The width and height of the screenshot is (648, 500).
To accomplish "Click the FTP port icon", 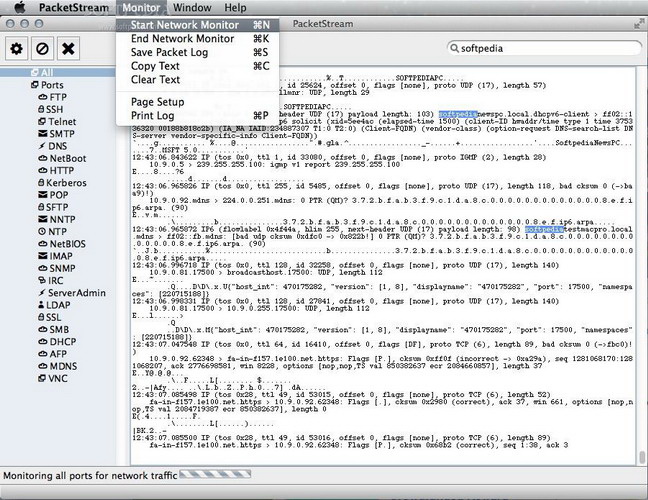I will [x=43, y=97].
